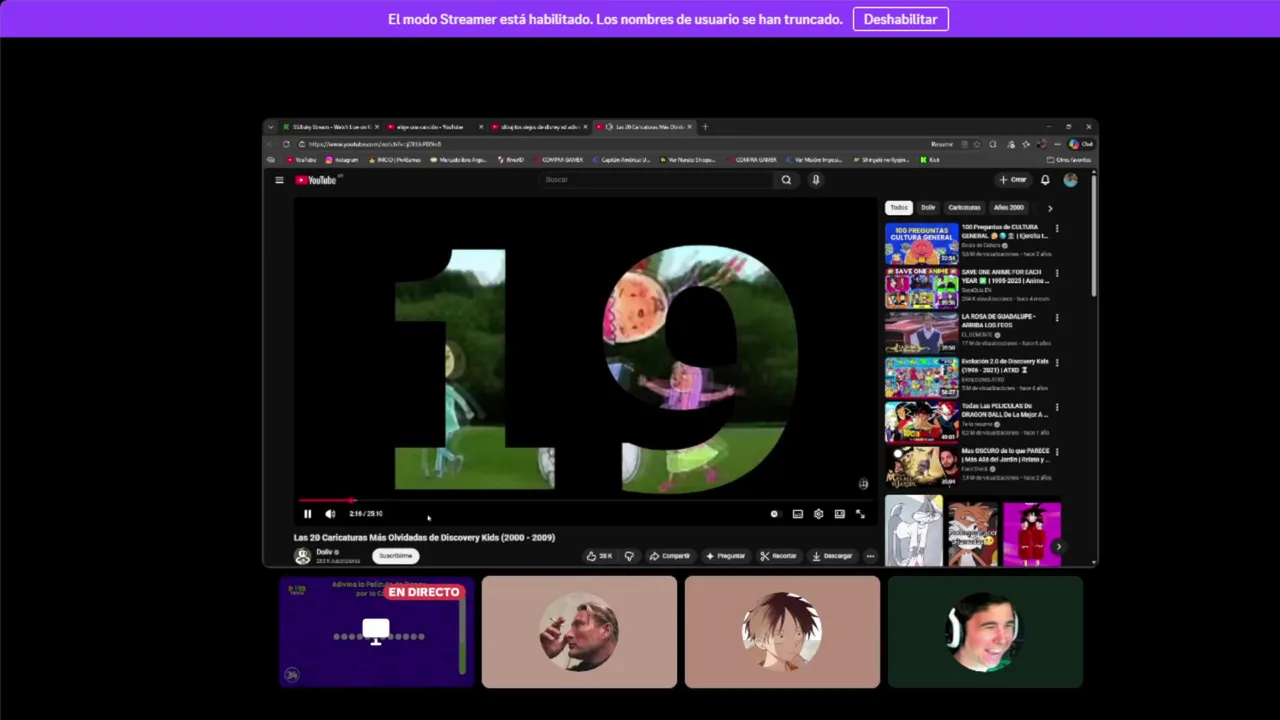
Task: Click the Preguntar button
Action: point(725,556)
